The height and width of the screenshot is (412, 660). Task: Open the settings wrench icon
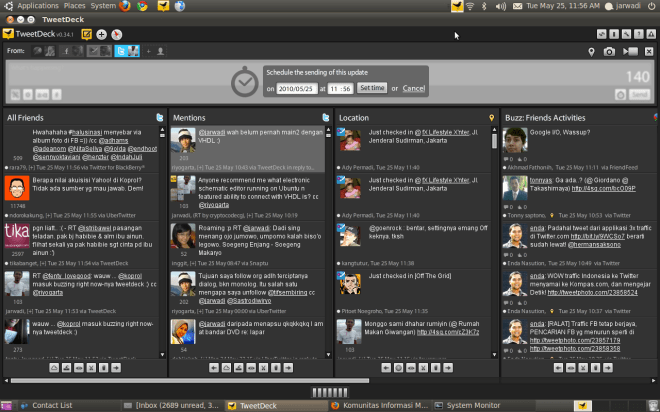tap(626, 35)
